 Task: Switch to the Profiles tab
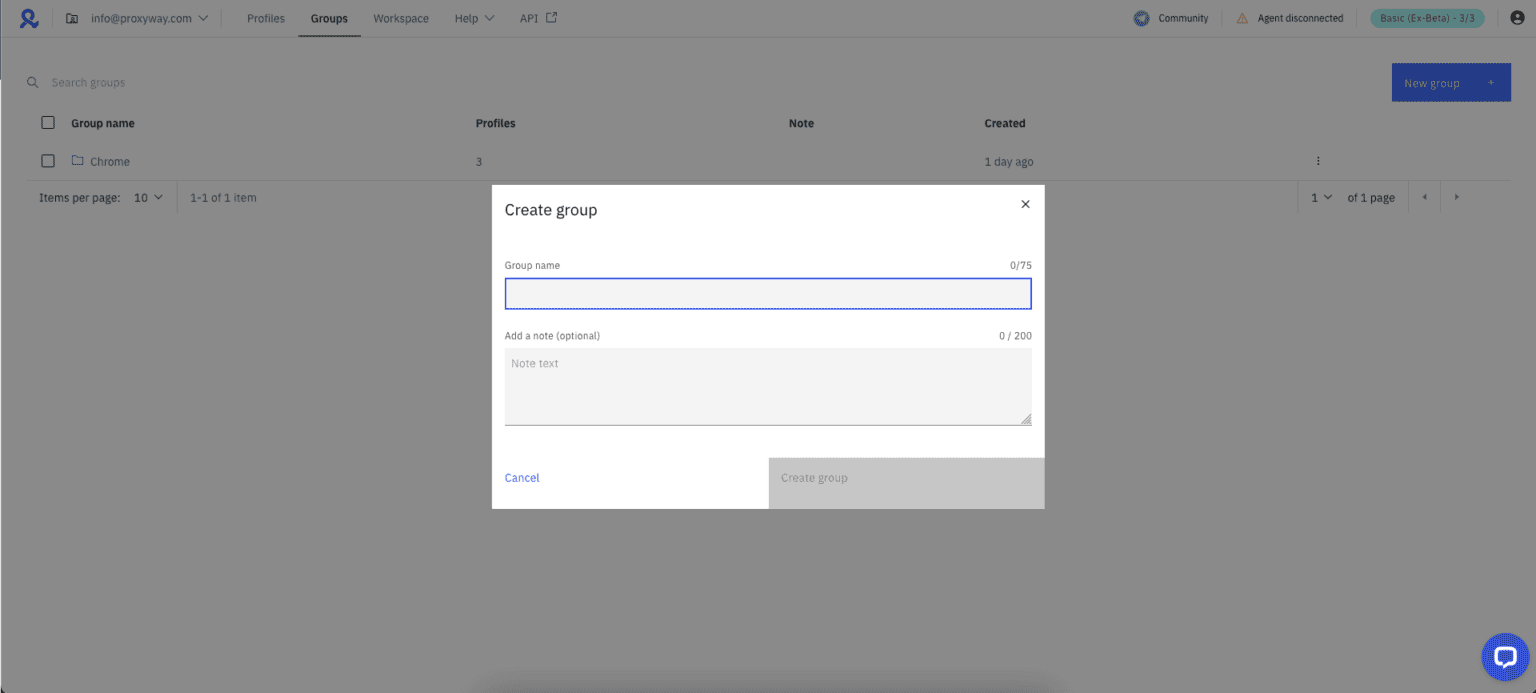coord(266,17)
